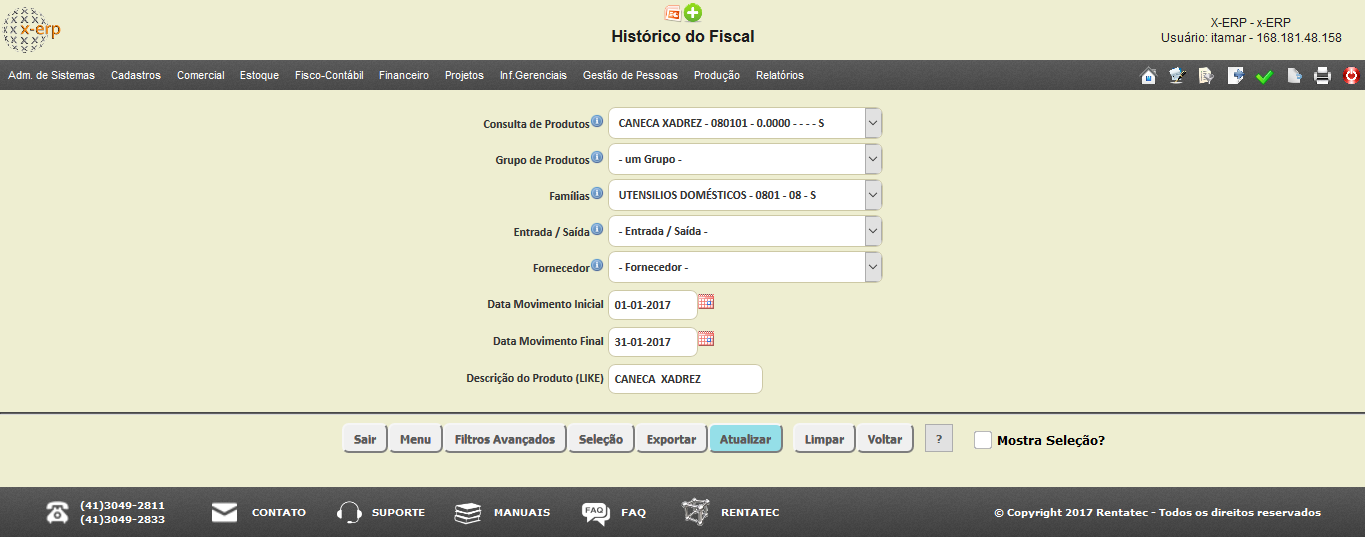1365x537 pixels.
Task: Click the Seleção button
Action: pos(601,439)
